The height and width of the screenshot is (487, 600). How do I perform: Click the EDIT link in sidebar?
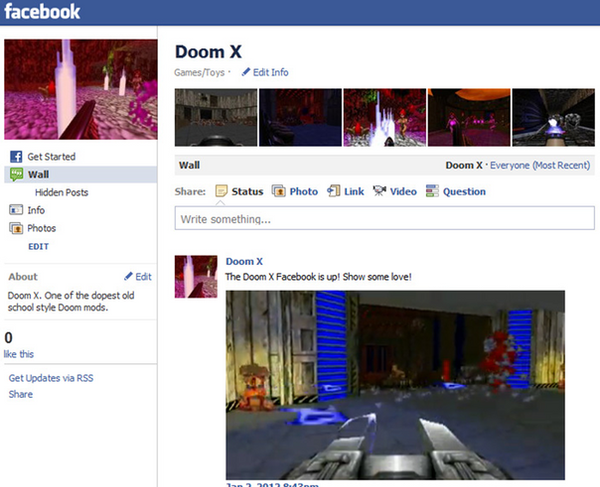38,246
